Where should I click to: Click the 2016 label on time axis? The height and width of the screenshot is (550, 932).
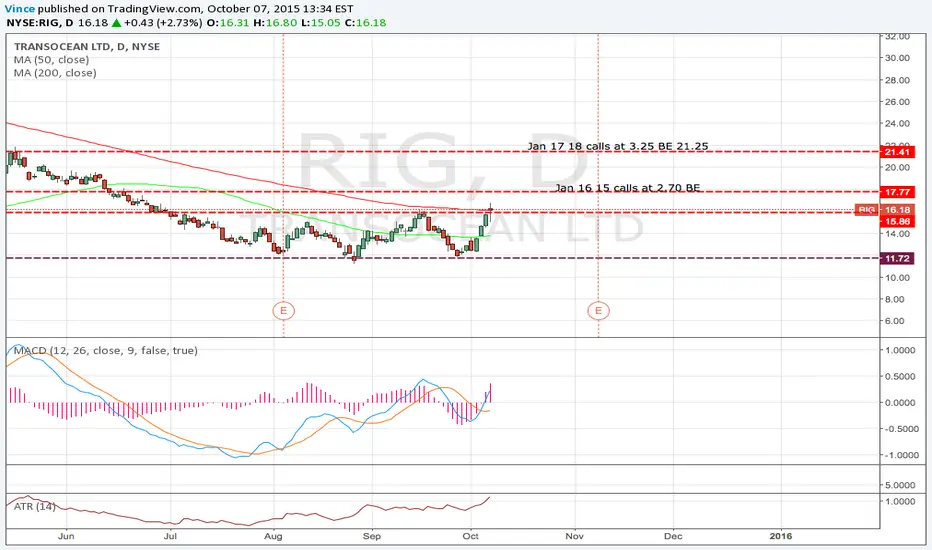pyautogui.click(x=780, y=536)
